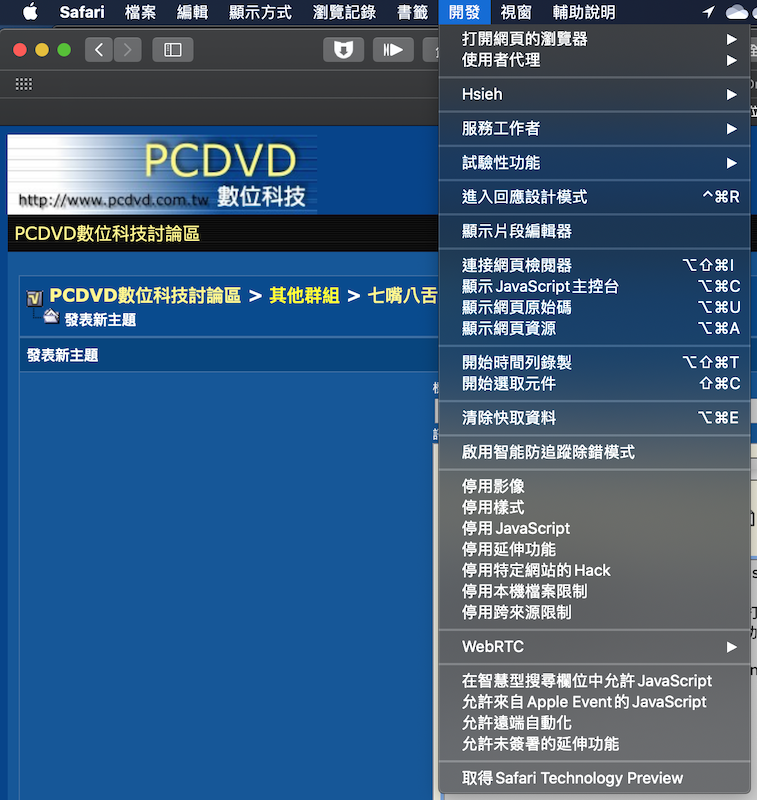757x800 pixels.
Task: Toggle the Safari sidebar button
Action: point(173,49)
